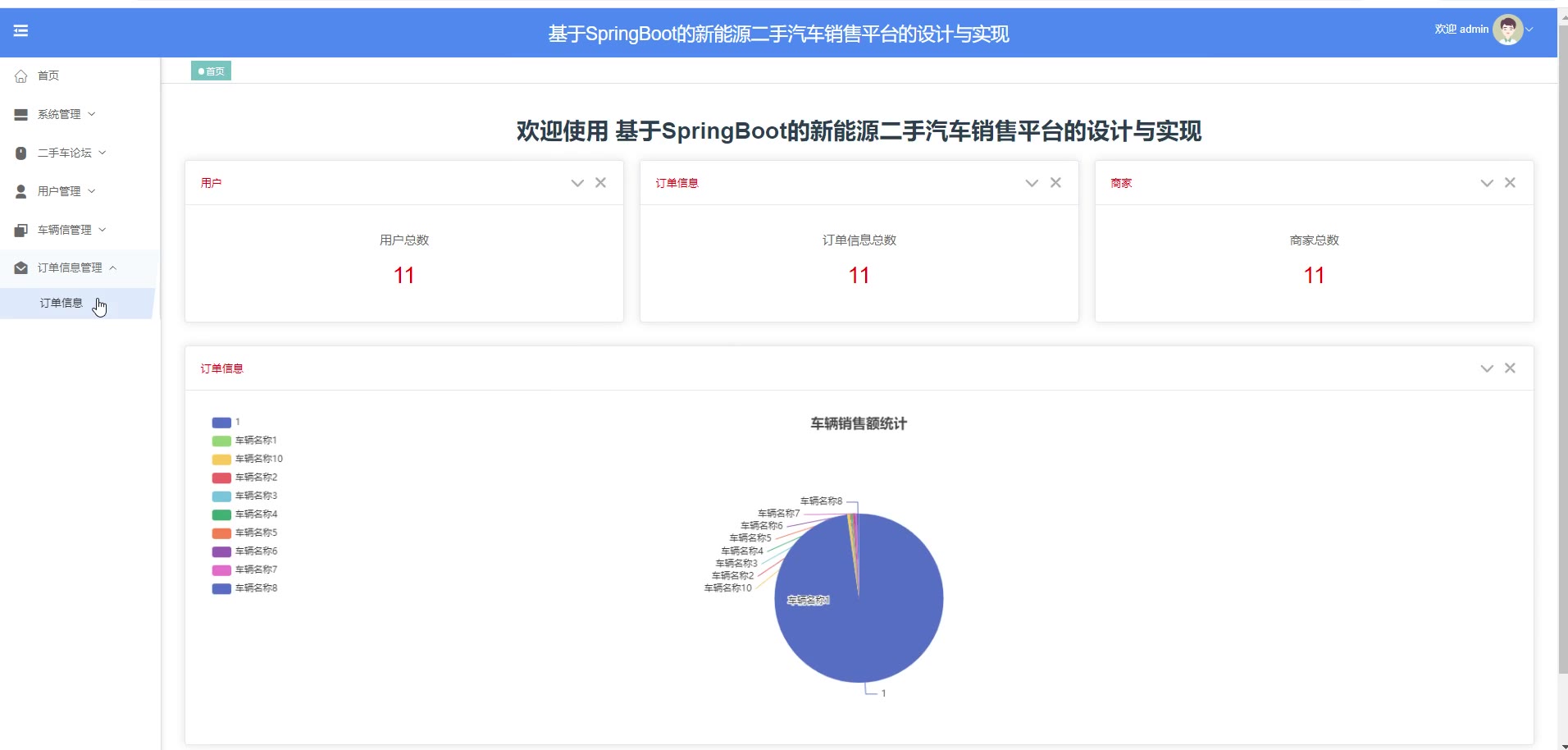
Task: Click the 订单信息总数 value 11
Action: (x=859, y=276)
